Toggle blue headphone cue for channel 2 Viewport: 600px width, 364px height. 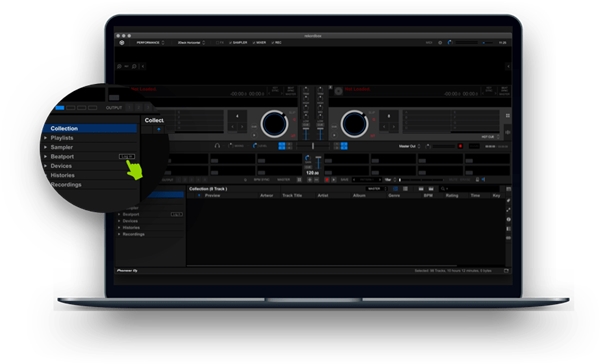pos(344,146)
